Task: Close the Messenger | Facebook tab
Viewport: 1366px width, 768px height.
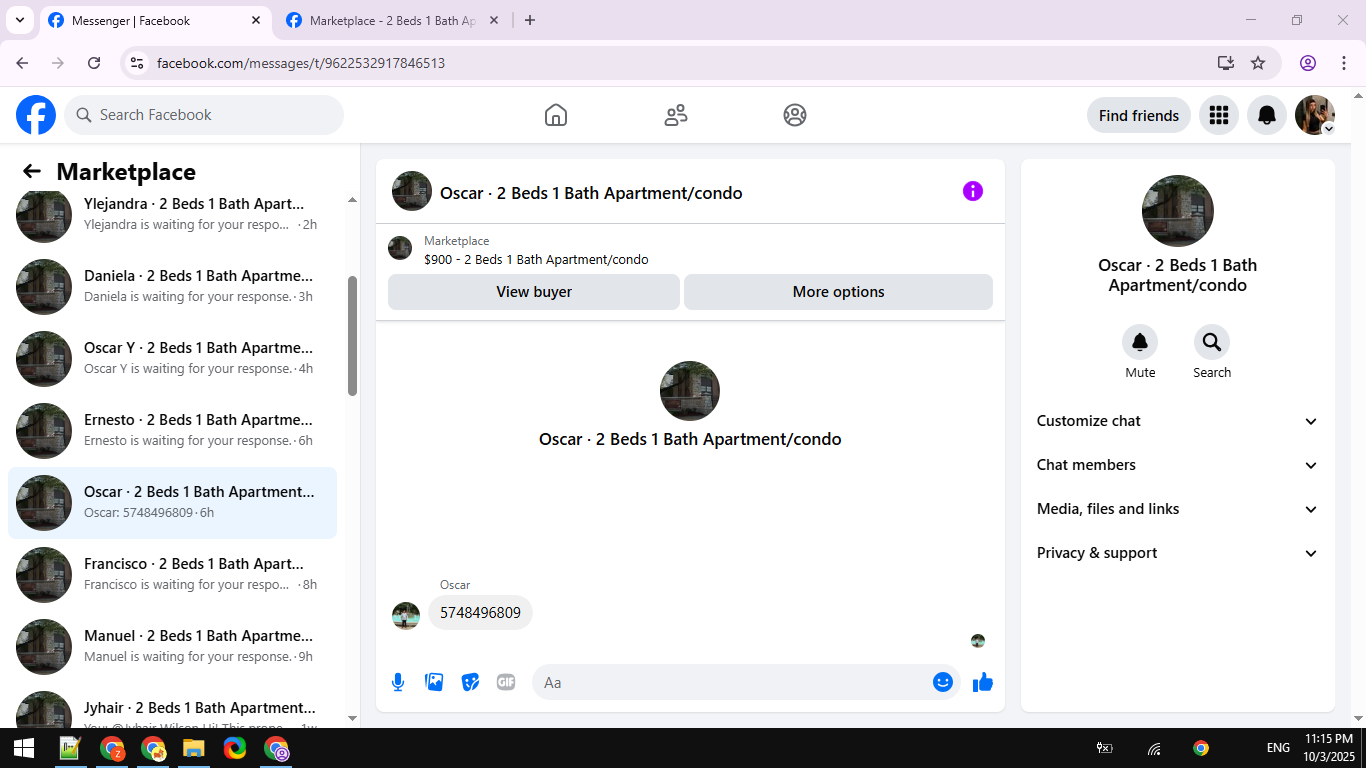Action: tap(256, 20)
